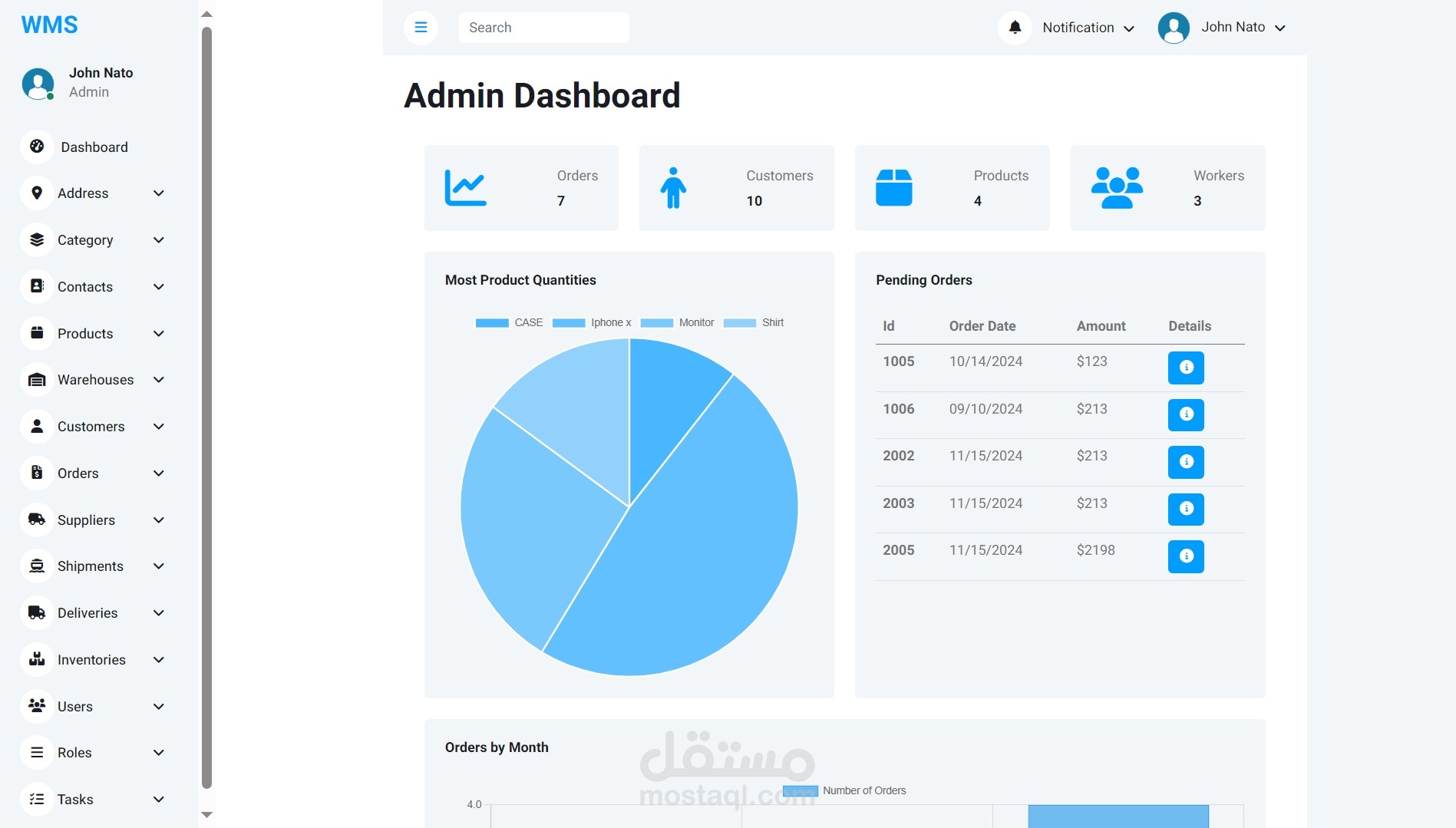Click the Roles list icon
This screenshot has height=828, width=1456.
pyautogui.click(x=37, y=753)
